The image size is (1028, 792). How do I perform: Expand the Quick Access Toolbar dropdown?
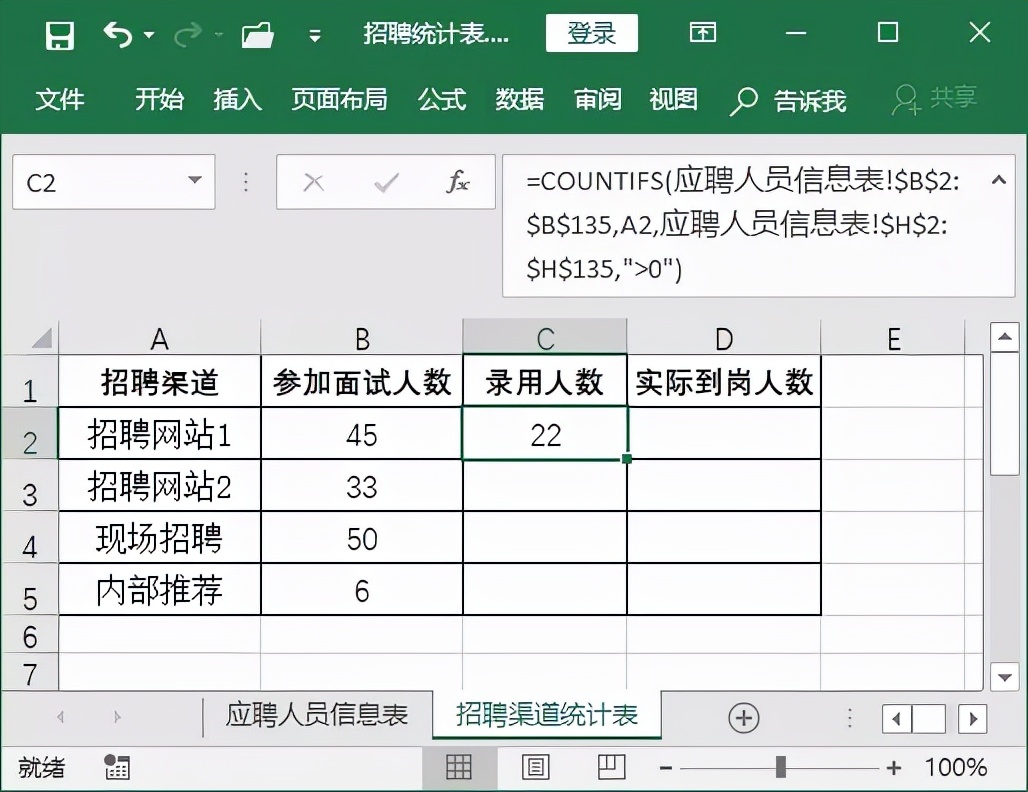pos(313,33)
